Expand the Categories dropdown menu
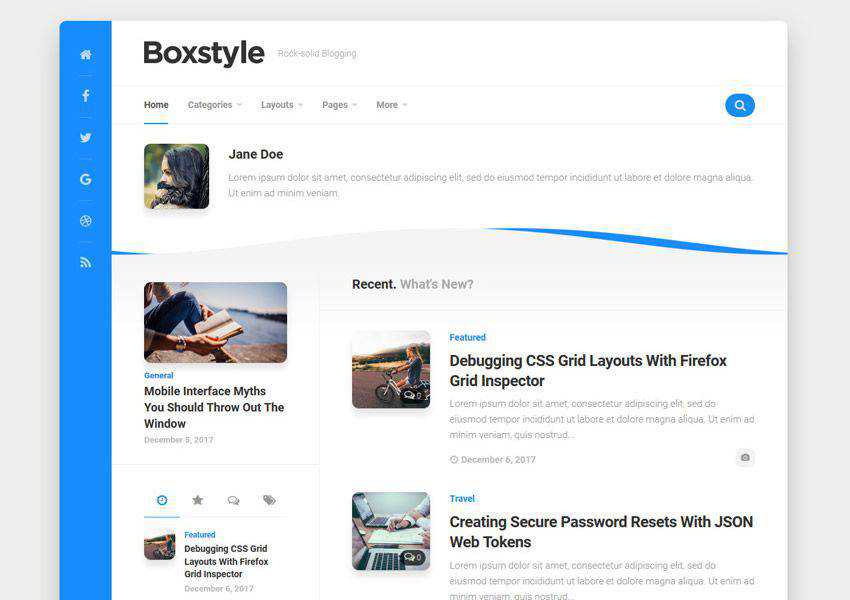Image resolution: width=850 pixels, height=600 pixels. tap(214, 105)
